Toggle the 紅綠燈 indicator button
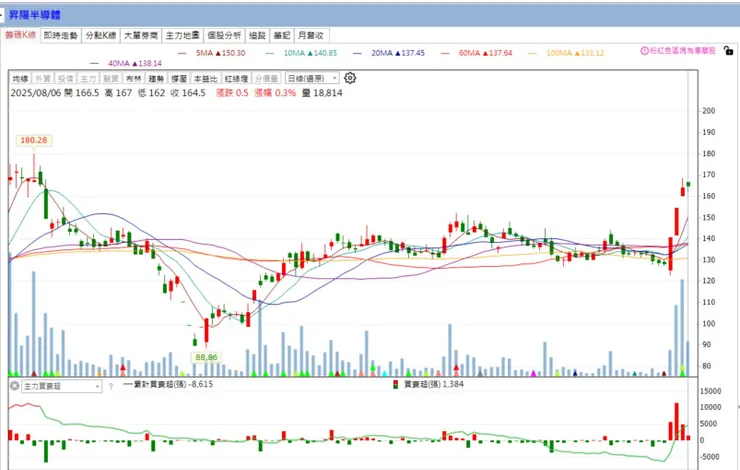 236,78
